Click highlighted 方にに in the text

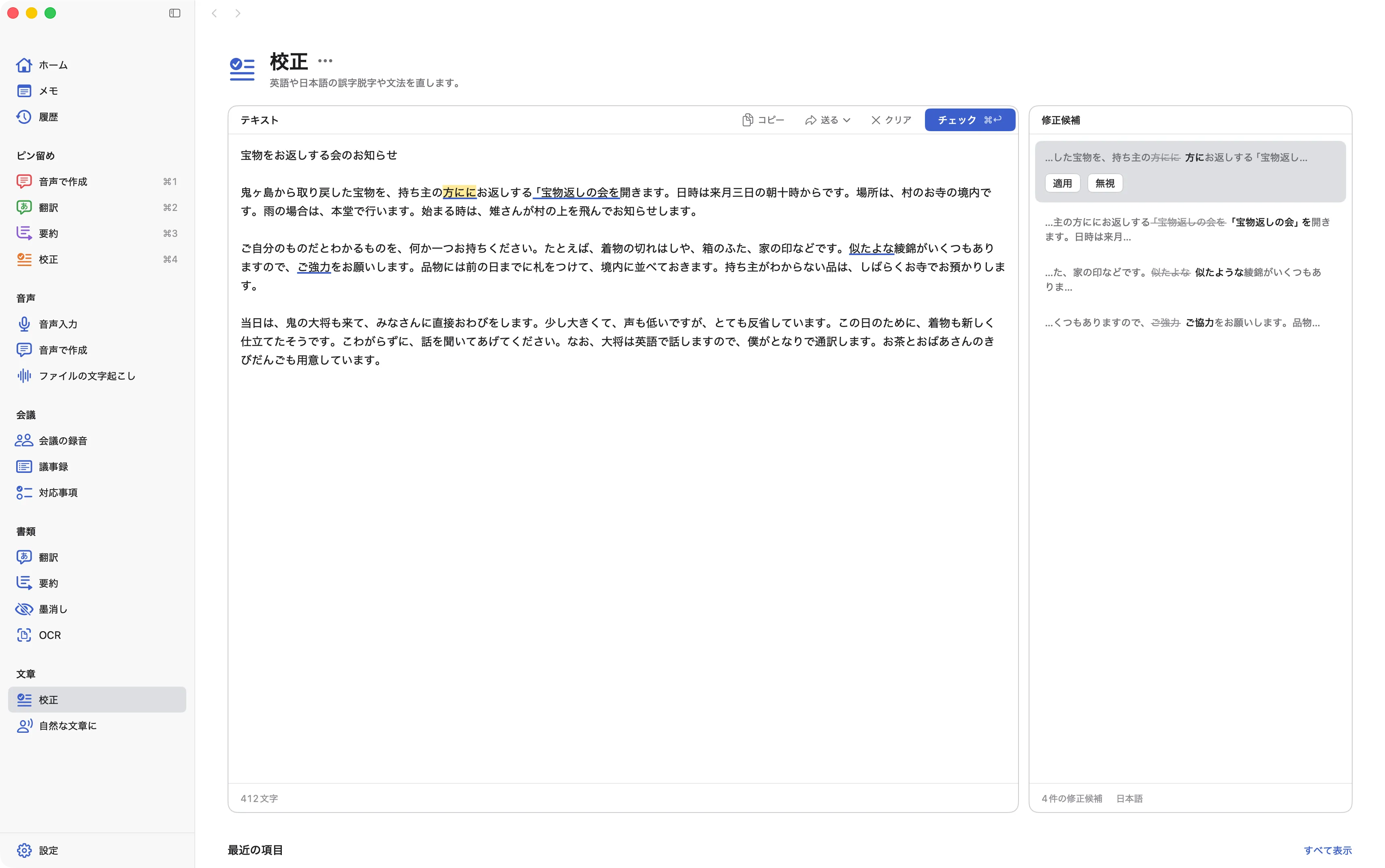[459, 192]
